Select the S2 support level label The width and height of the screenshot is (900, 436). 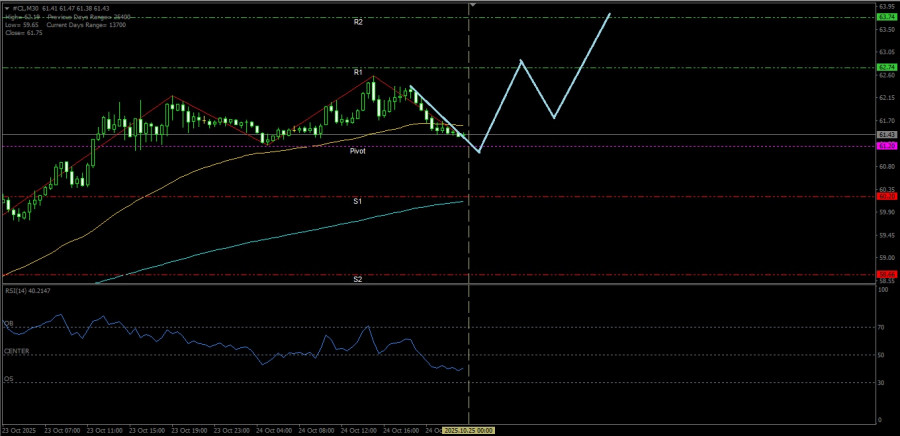357,279
